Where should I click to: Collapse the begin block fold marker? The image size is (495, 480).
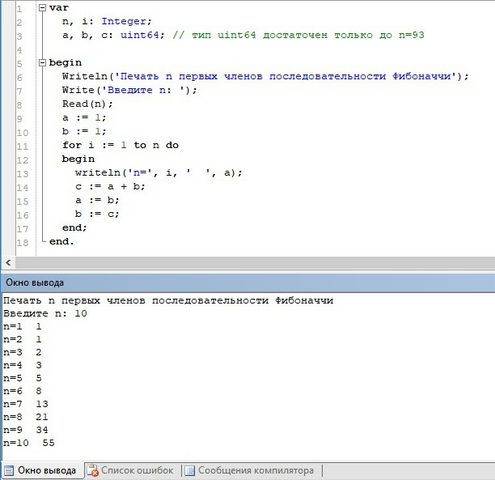coord(42,63)
